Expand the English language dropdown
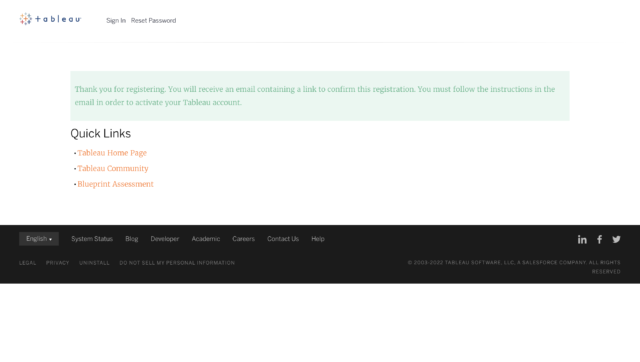This screenshot has height=362, width=640. click(x=39, y=239)
